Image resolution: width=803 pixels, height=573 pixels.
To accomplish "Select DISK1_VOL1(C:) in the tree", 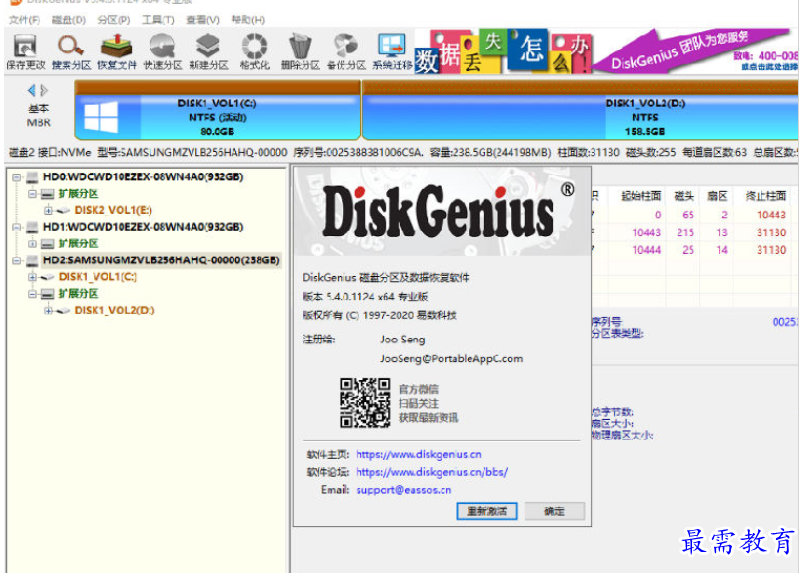I will tap(97, 277).
